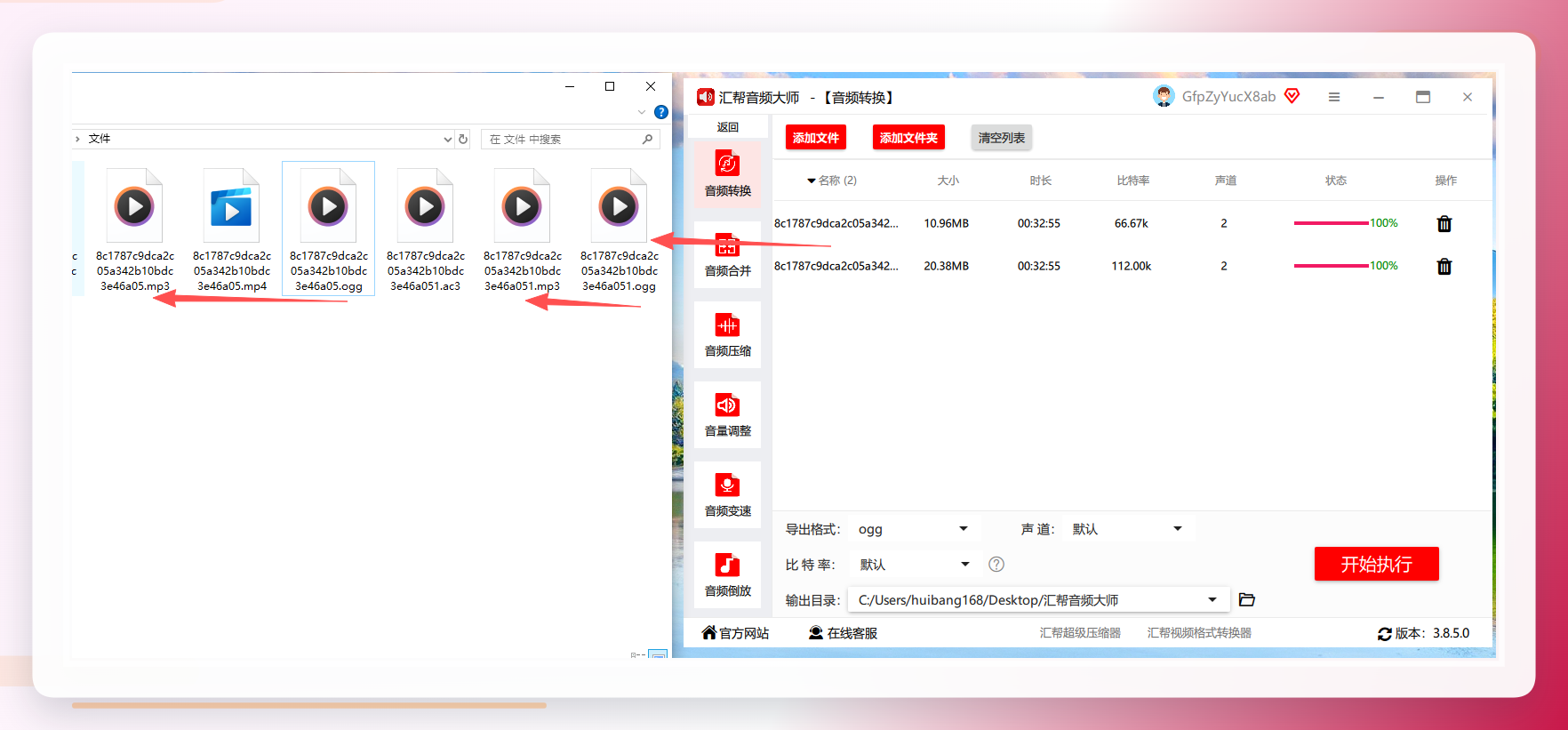Click the user avatar icon
The image size is (1568, 730).
click(1164, 96)
